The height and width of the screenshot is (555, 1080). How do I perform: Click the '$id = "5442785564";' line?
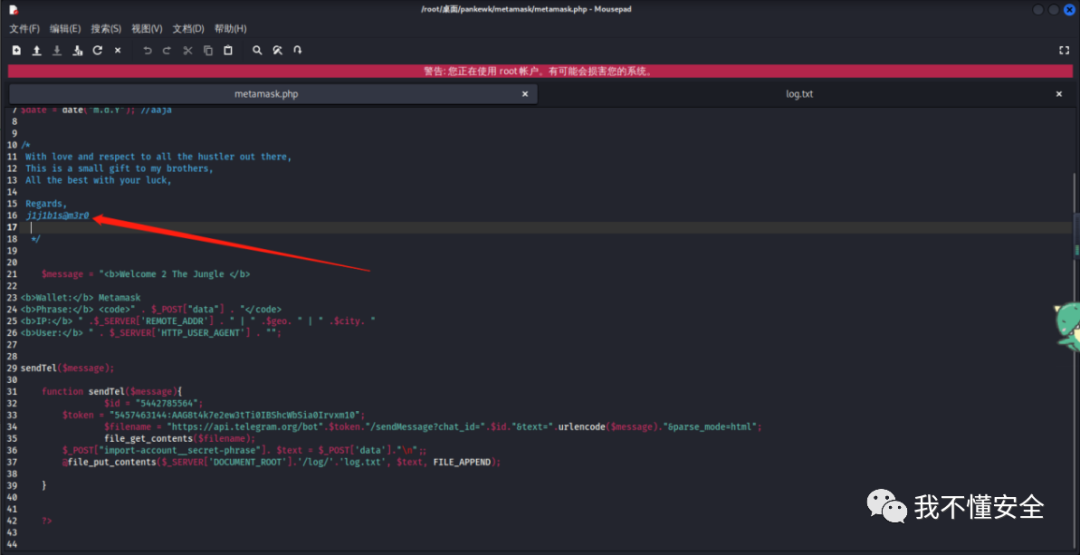pos(154,403)
